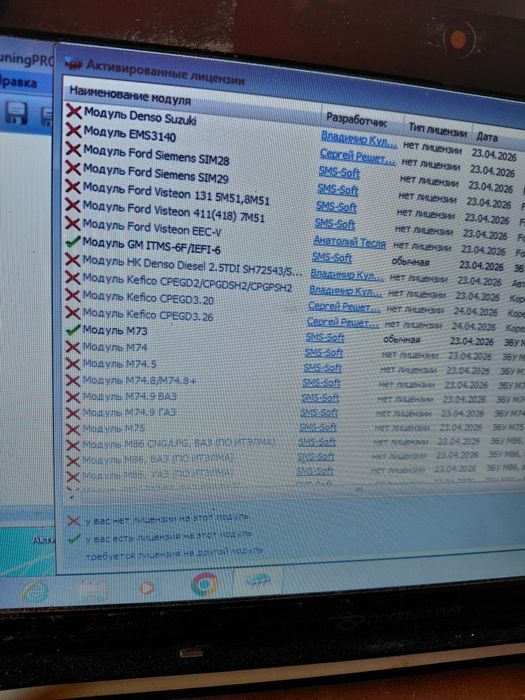
Task: Click the red X beside Kefico CPEGD3.20
Action: coord(73,295)
